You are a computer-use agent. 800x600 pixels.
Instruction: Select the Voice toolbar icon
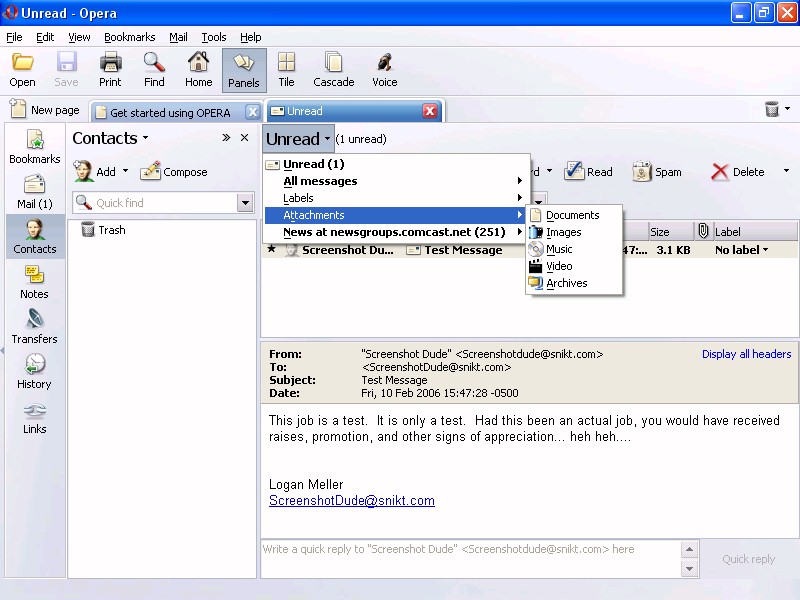coord(384,69)
